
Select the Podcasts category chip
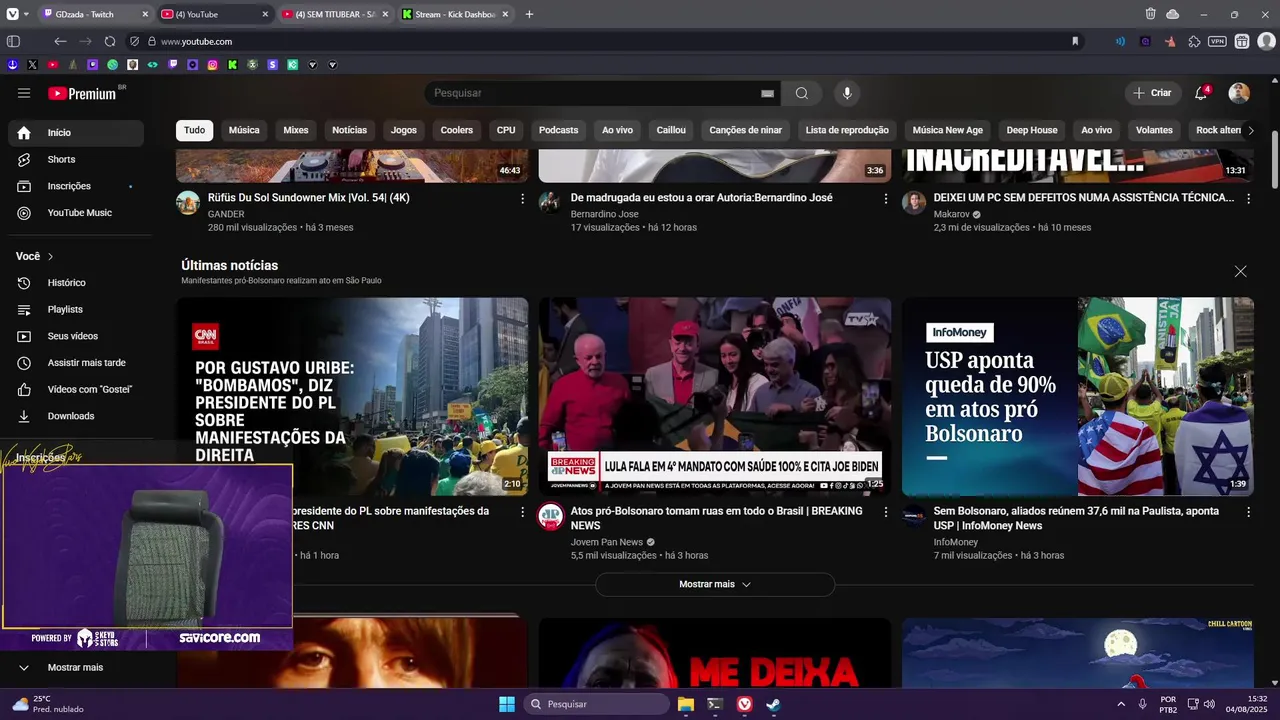coord(558,130)
